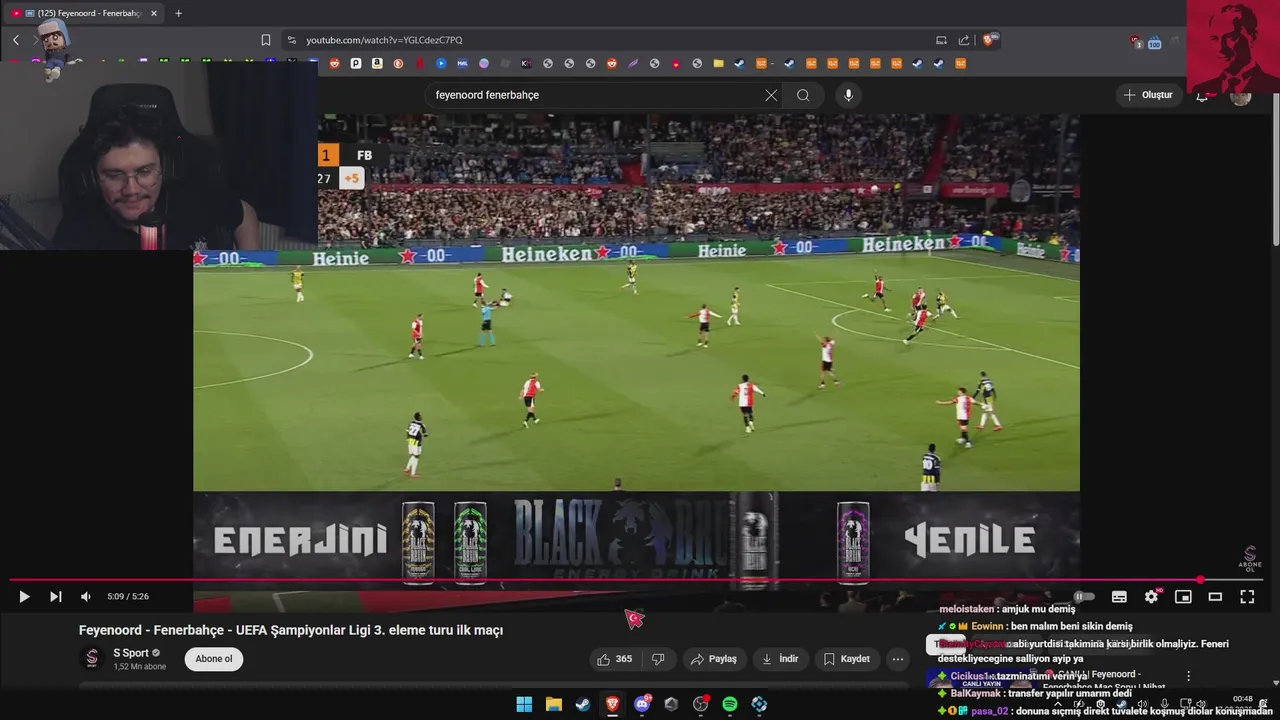Open the yellow folder bookmark
This screenshot has height=720, width=1280.
pyautogui.click(x=718, y=63)
